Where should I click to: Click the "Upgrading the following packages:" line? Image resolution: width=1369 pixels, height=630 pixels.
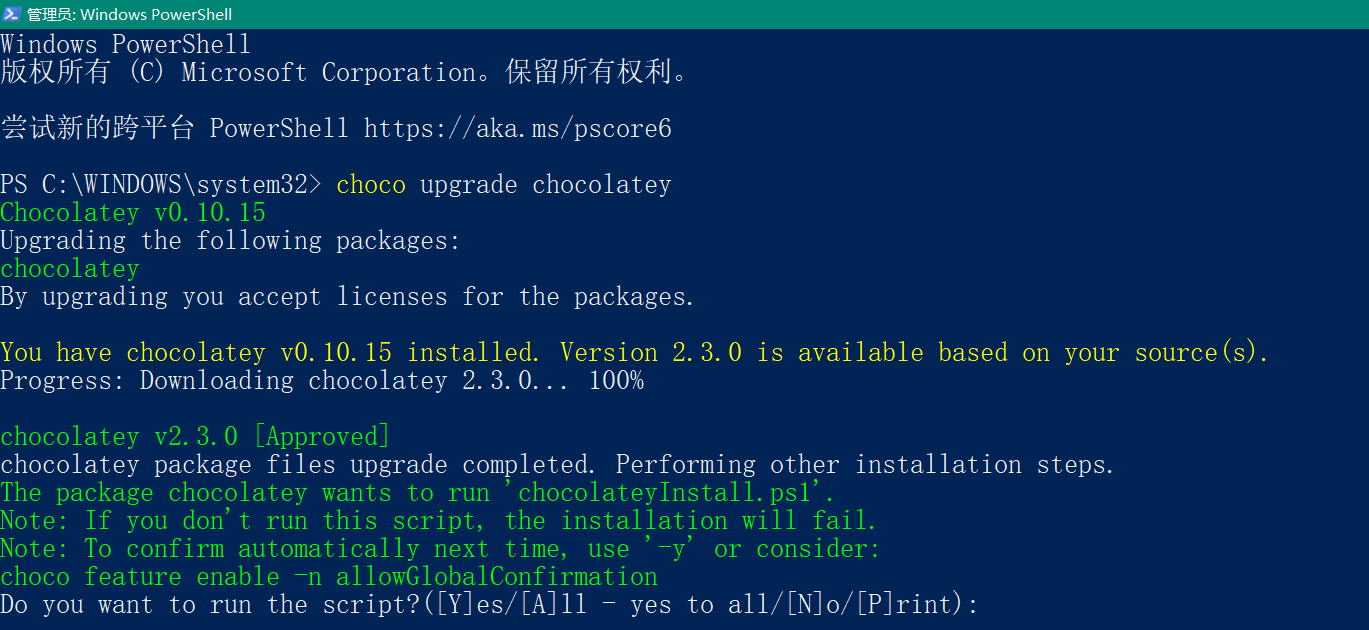[230, 241]
